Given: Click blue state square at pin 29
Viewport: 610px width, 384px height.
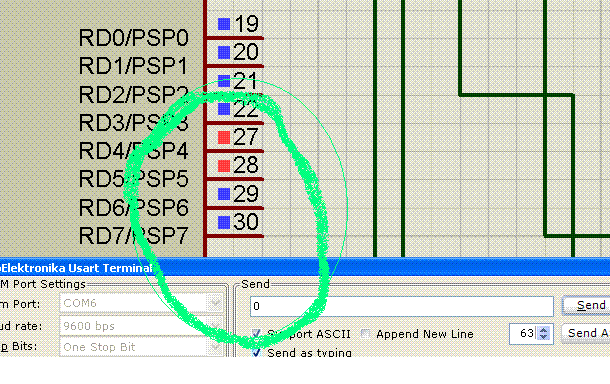Looking at the screenshot, I should (x=224, y=194).
